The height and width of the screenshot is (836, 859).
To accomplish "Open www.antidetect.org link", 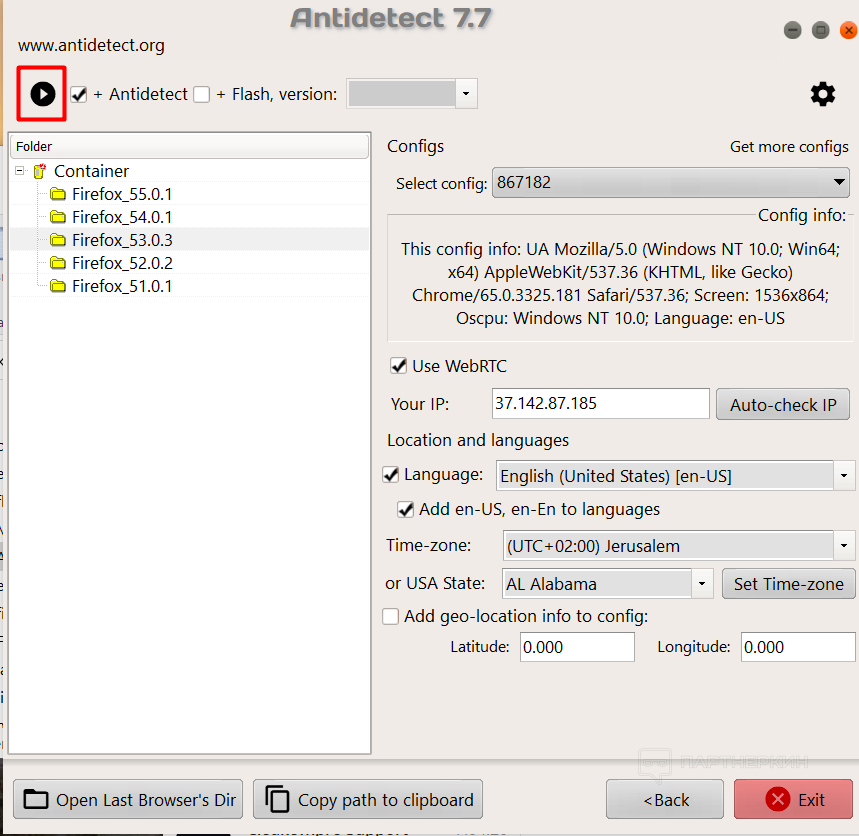I will (91, 45).
